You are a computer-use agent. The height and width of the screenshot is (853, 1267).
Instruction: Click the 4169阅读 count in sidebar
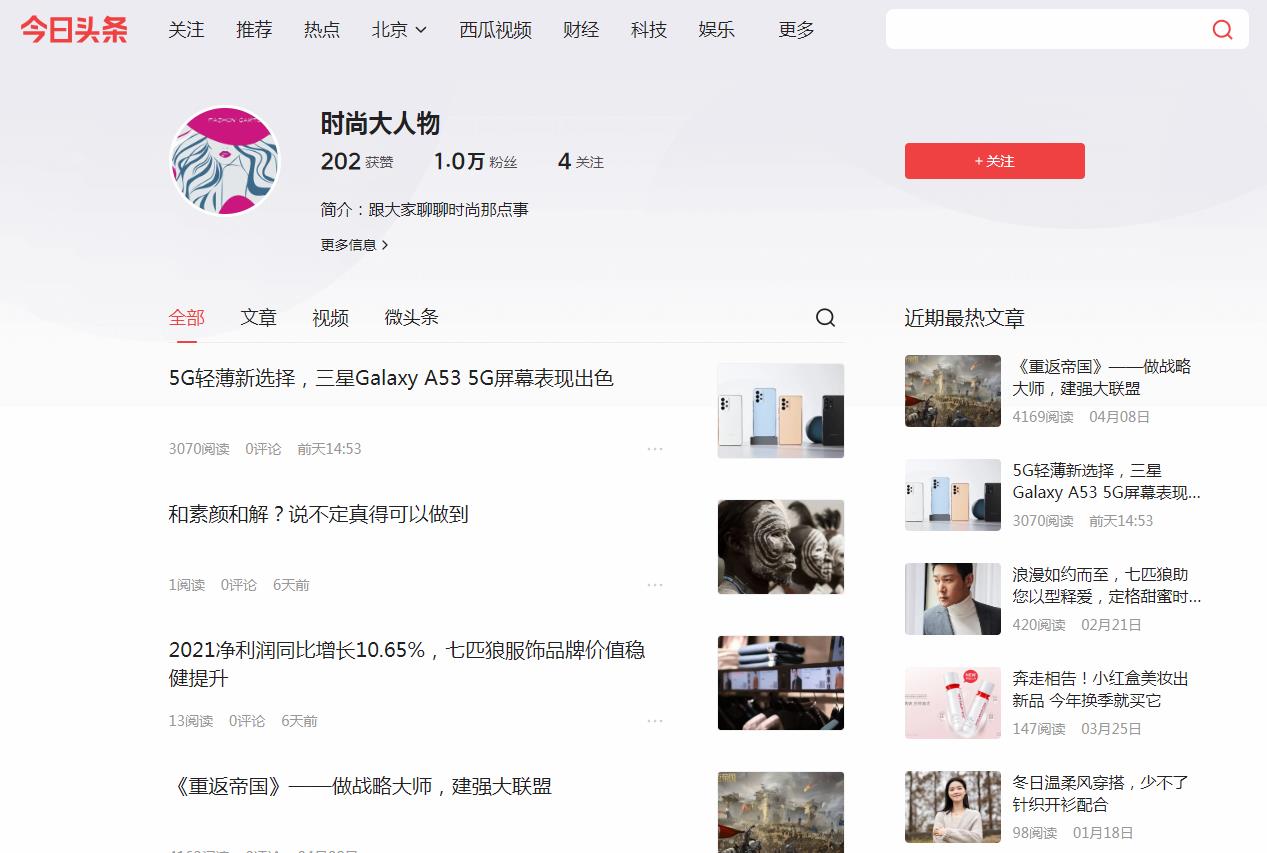pos(1043,417)
